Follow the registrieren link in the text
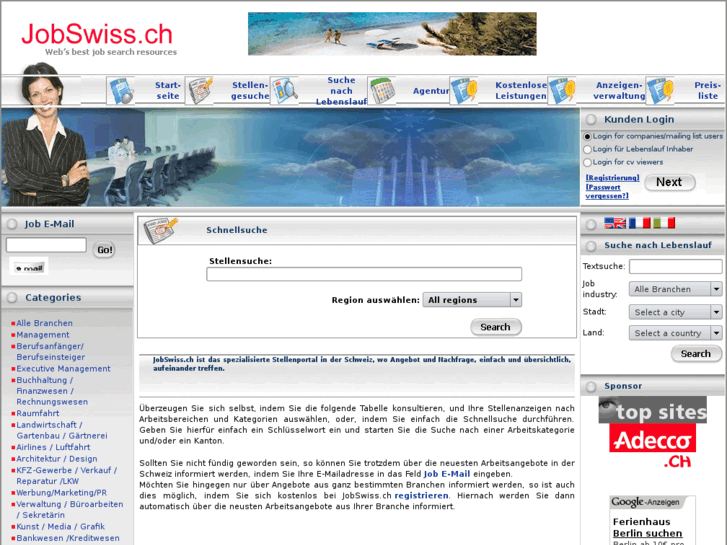The image size is (727, 545). click(x=421, y=495)
